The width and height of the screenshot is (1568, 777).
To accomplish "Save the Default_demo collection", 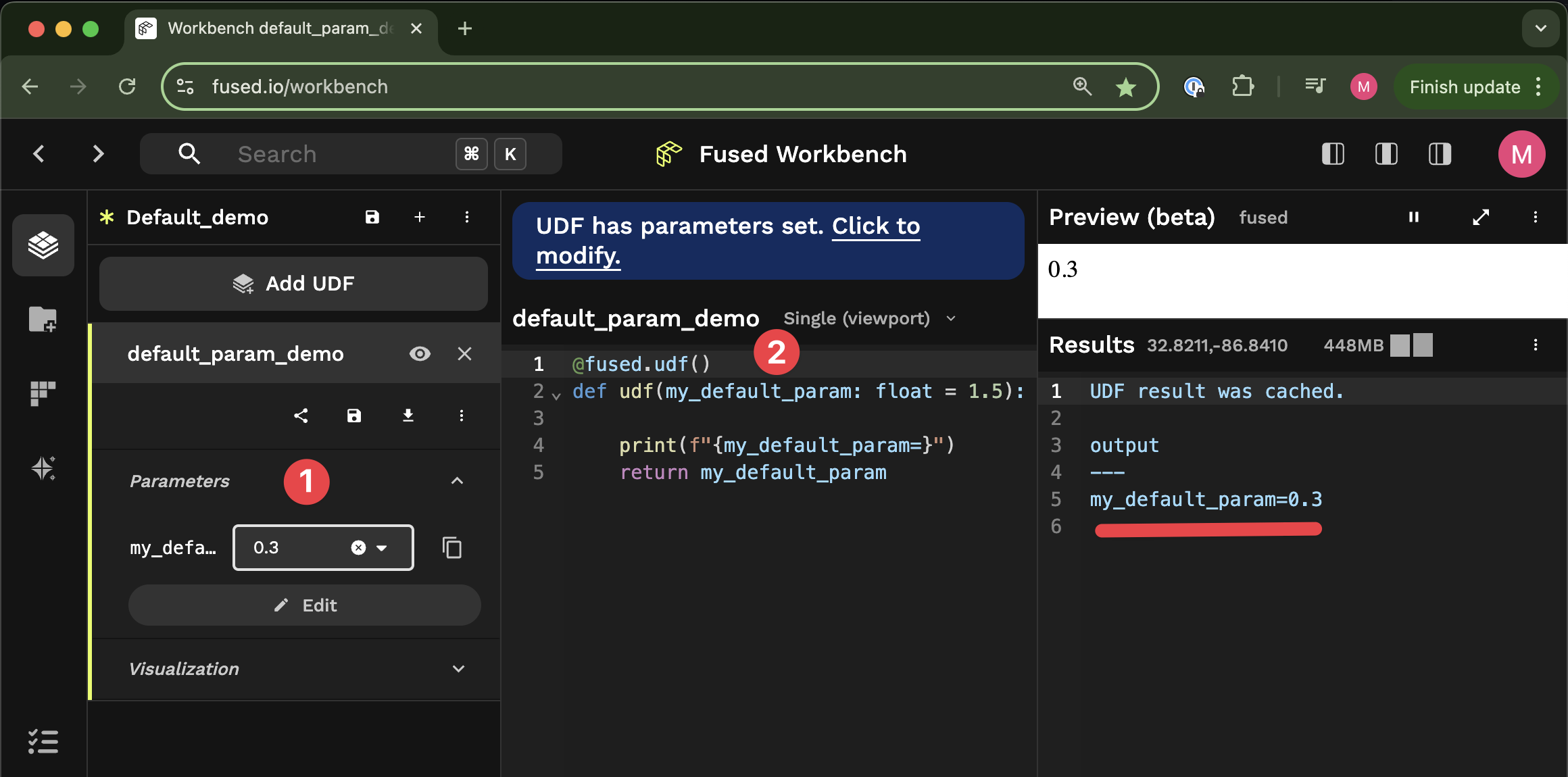I will [x=372, y=217].
